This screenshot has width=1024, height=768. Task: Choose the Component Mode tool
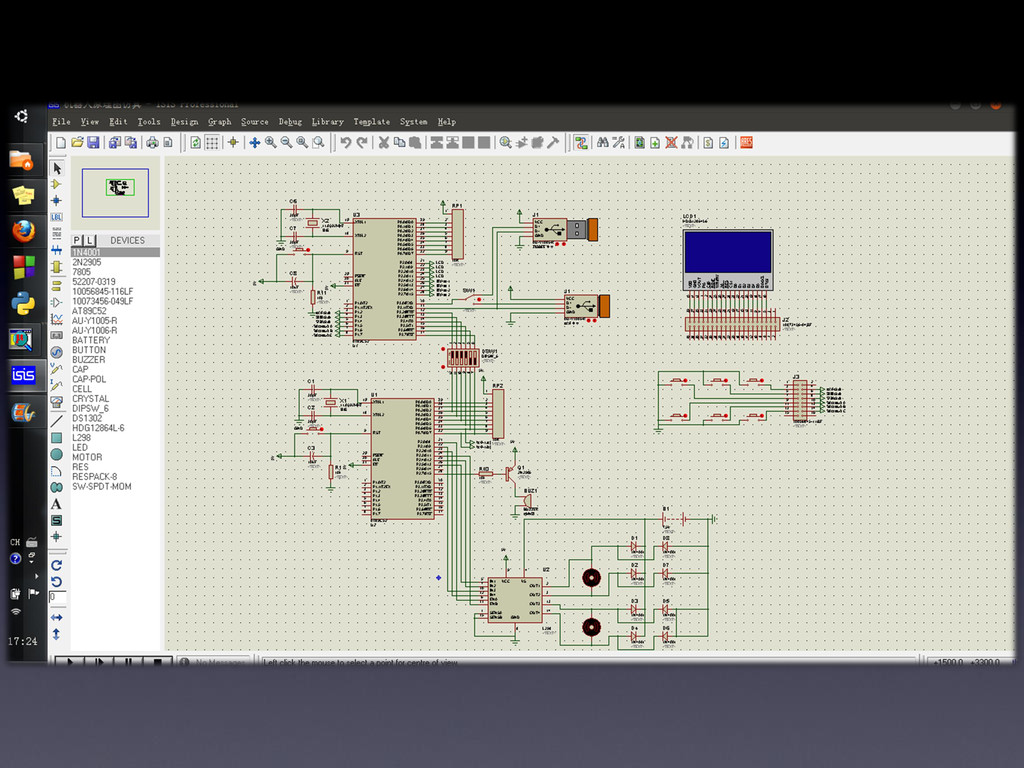(57, 184)
